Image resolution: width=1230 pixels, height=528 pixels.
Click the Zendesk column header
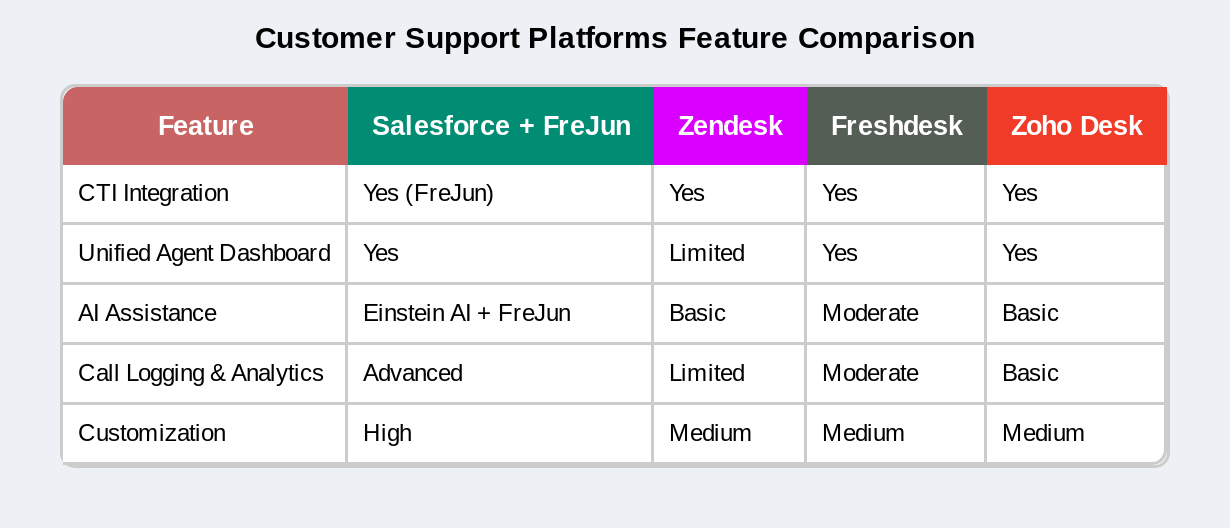[730, 126]
